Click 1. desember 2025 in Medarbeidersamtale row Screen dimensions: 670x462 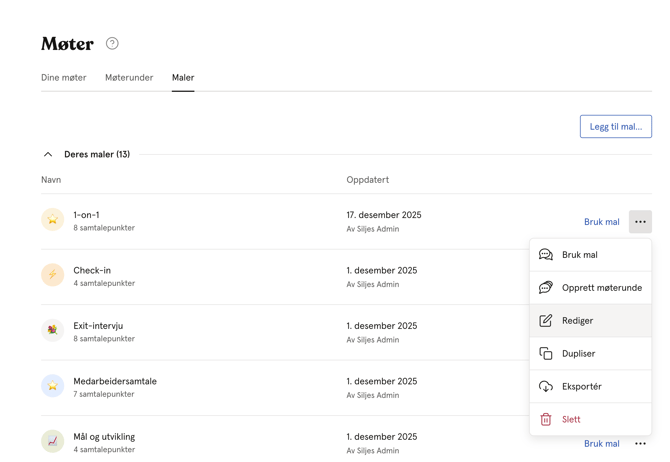[x=382, y=381]
